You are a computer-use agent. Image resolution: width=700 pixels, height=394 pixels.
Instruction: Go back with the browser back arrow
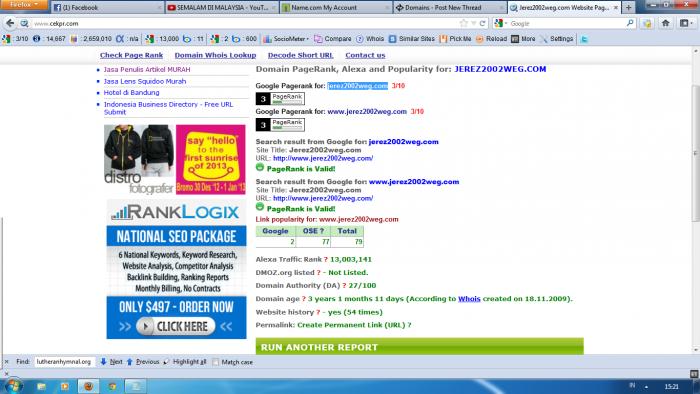[10, 23]
